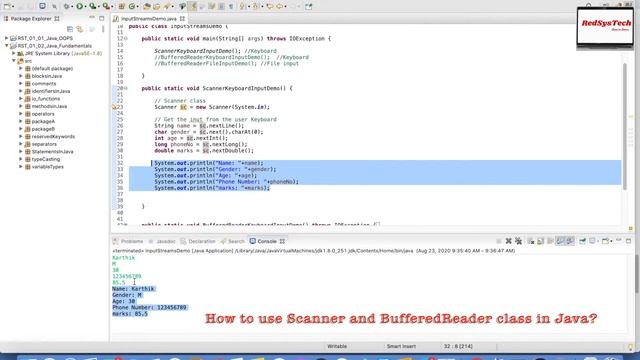Select the operators package

tap(43, 114)
